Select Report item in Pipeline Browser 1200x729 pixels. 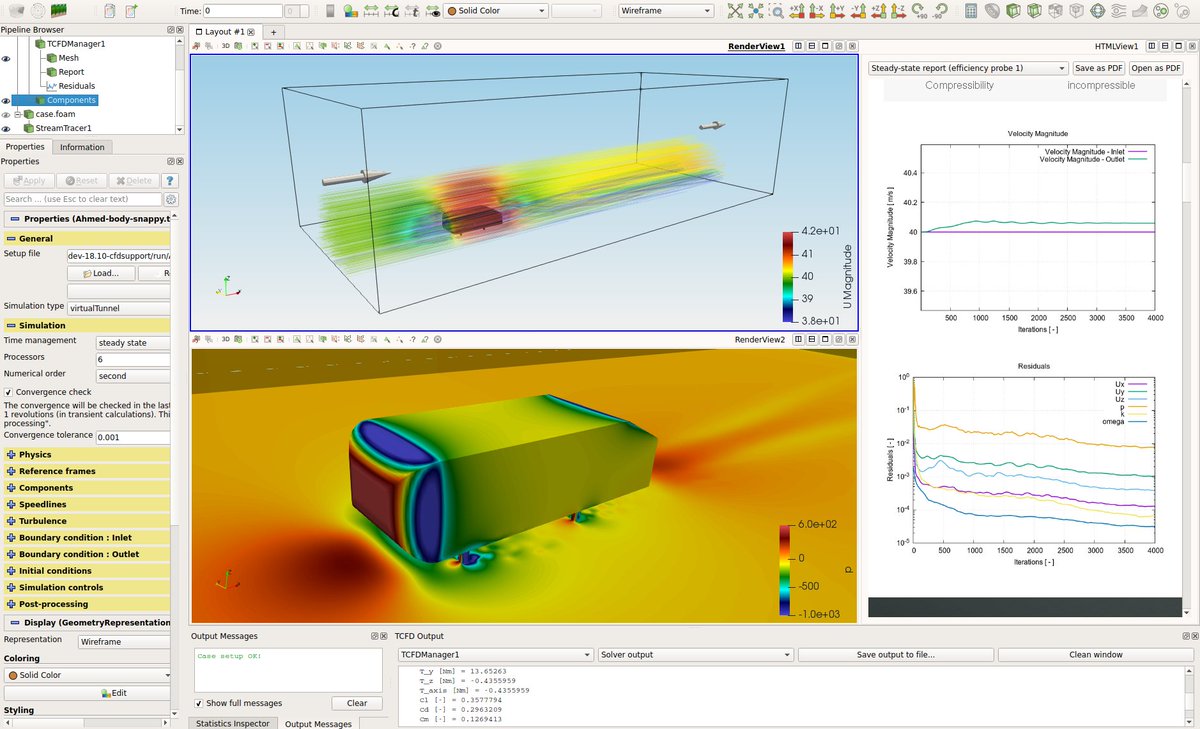(71, 72)
